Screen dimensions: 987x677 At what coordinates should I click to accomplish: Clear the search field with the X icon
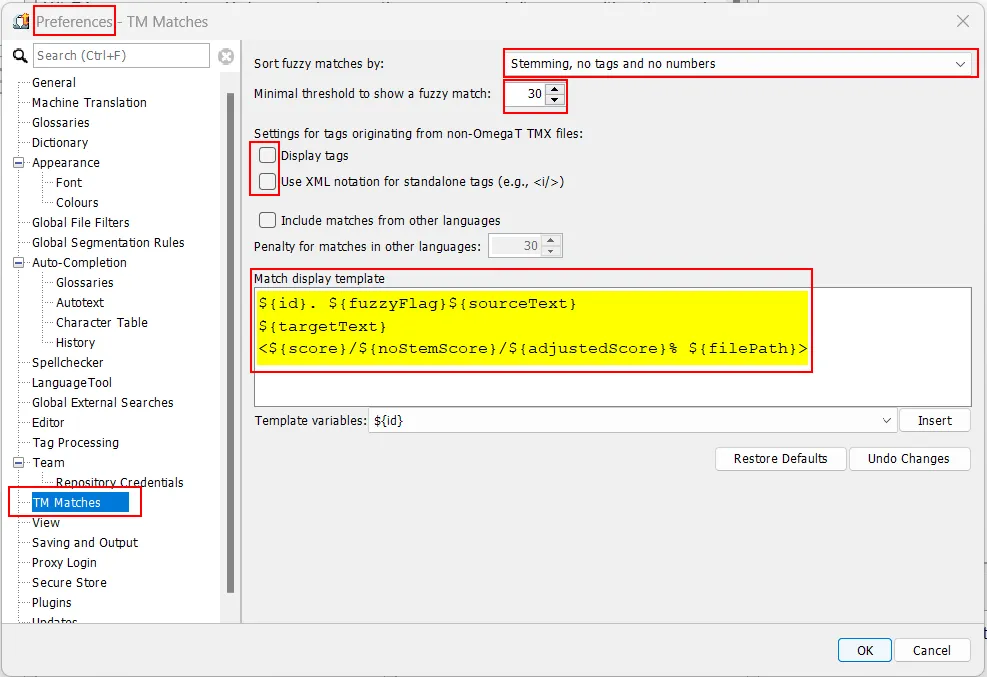point(226,56)
